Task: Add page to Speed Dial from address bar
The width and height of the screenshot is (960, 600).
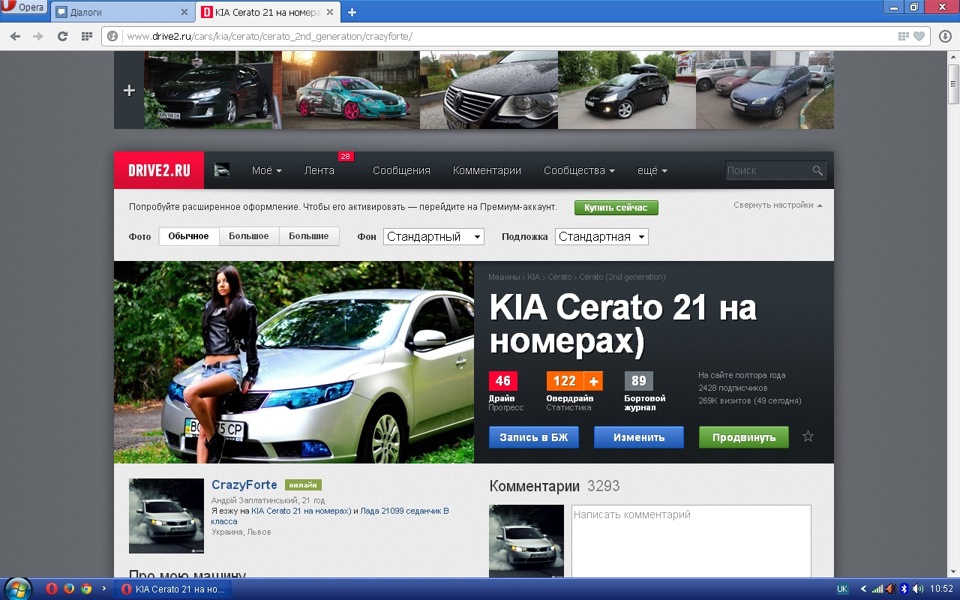Action: point(903,36)
